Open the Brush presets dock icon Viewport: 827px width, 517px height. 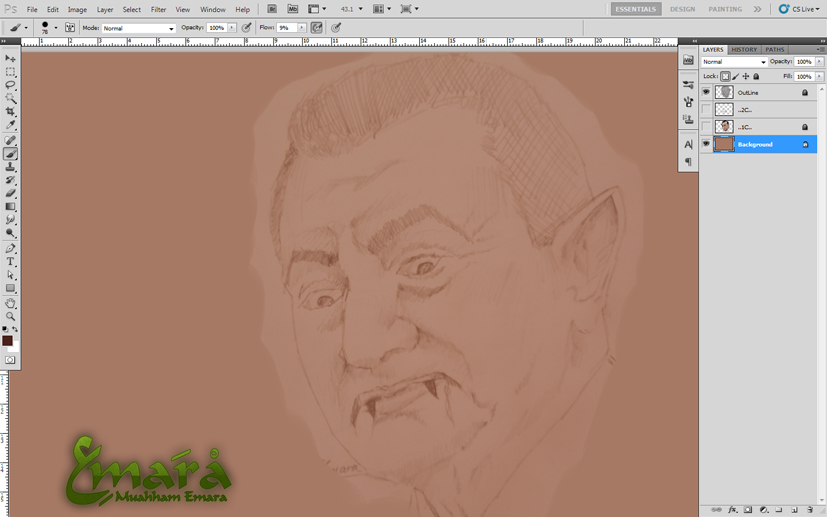(688, 84)
